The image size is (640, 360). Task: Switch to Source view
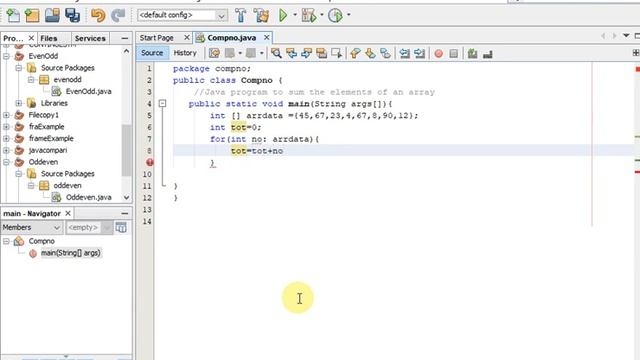click(152, 53)
